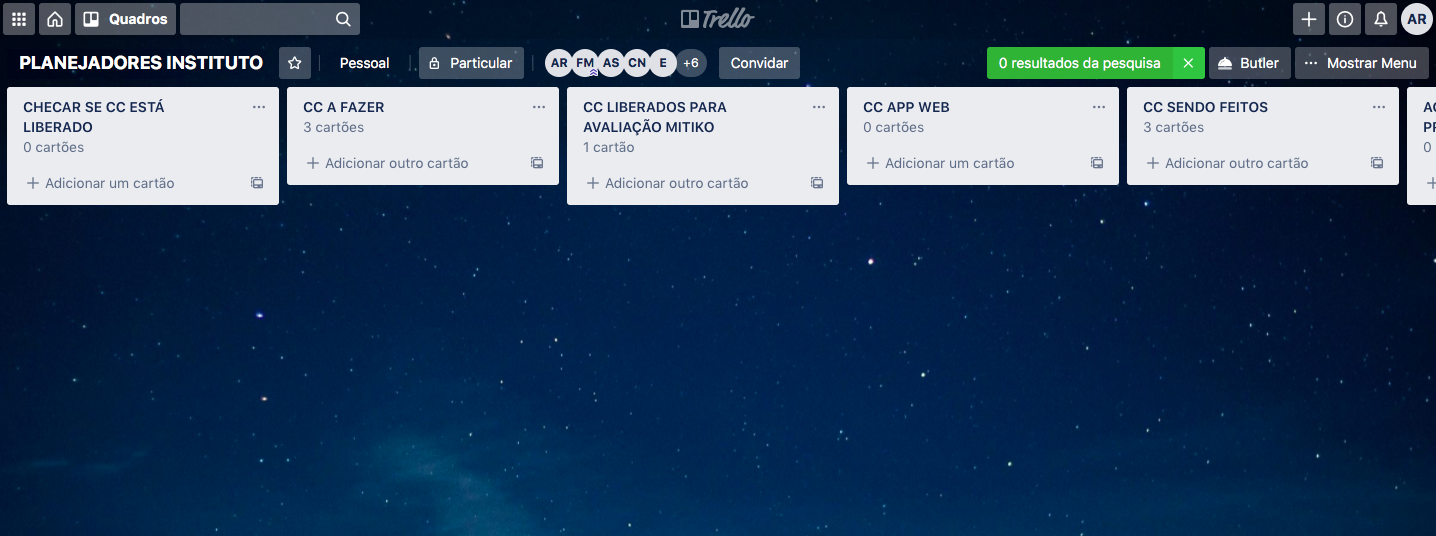Create from template in CC A FAZER
Viewport: 1436px width, 536px height.
pos(537,163)
